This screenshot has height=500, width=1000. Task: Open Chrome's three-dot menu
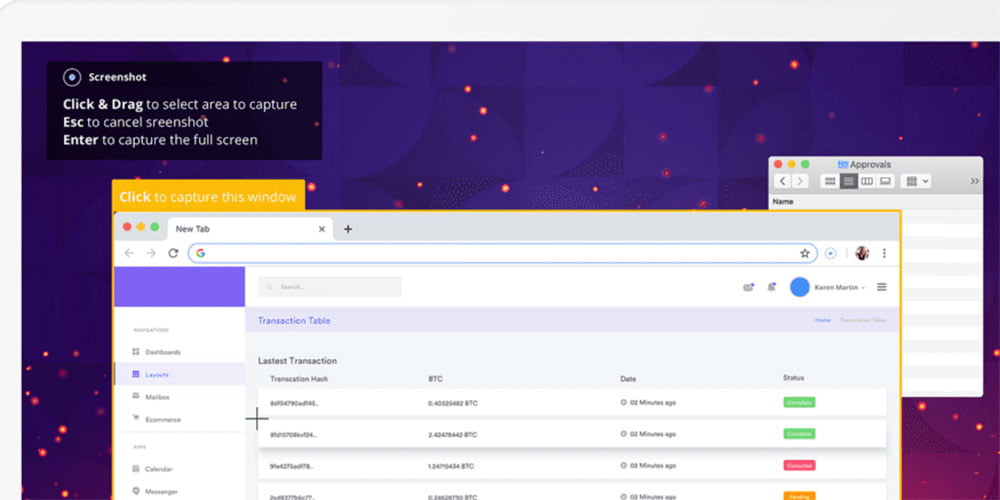click(884, 253)
